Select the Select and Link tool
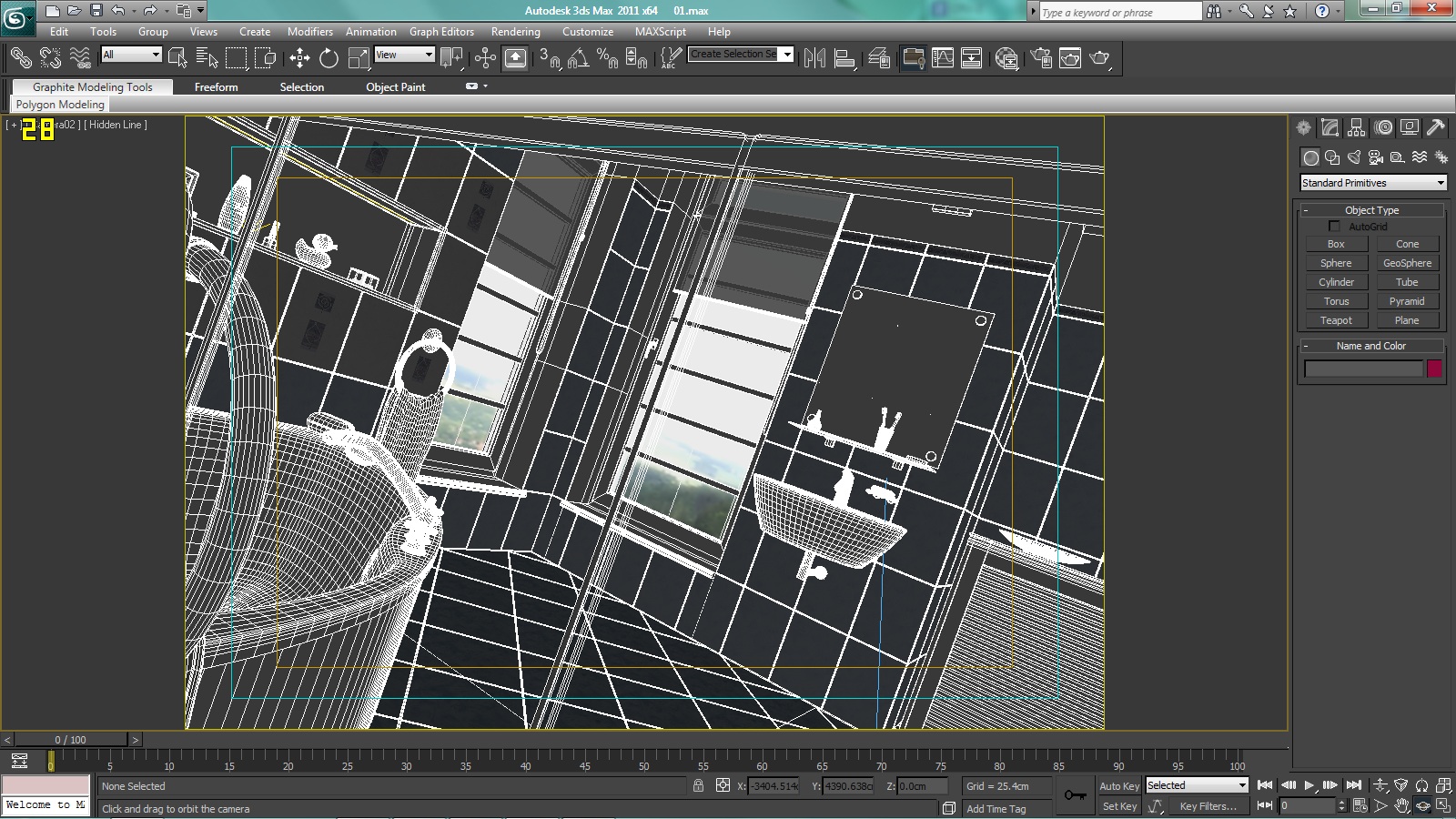Image resolution: width=1456 pixels, height=819 pixels. [20, 58]
